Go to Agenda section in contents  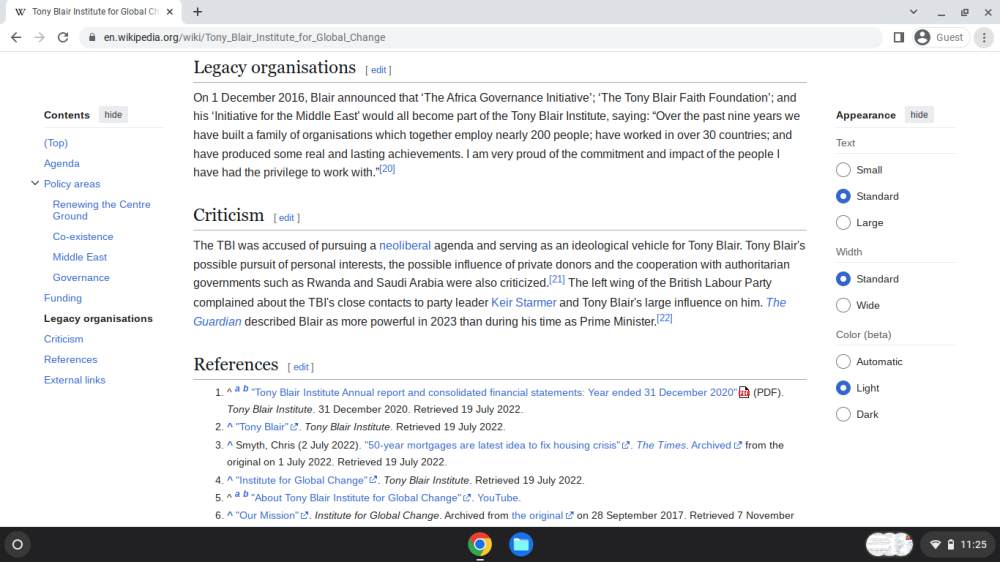pos(61,163)
